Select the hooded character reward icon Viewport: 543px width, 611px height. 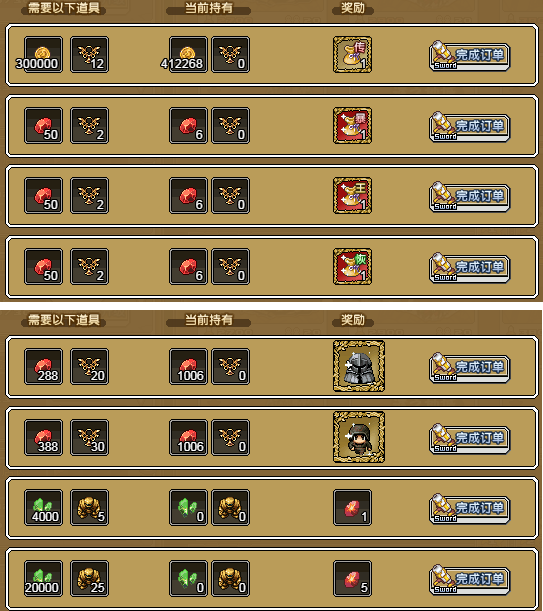359,437
